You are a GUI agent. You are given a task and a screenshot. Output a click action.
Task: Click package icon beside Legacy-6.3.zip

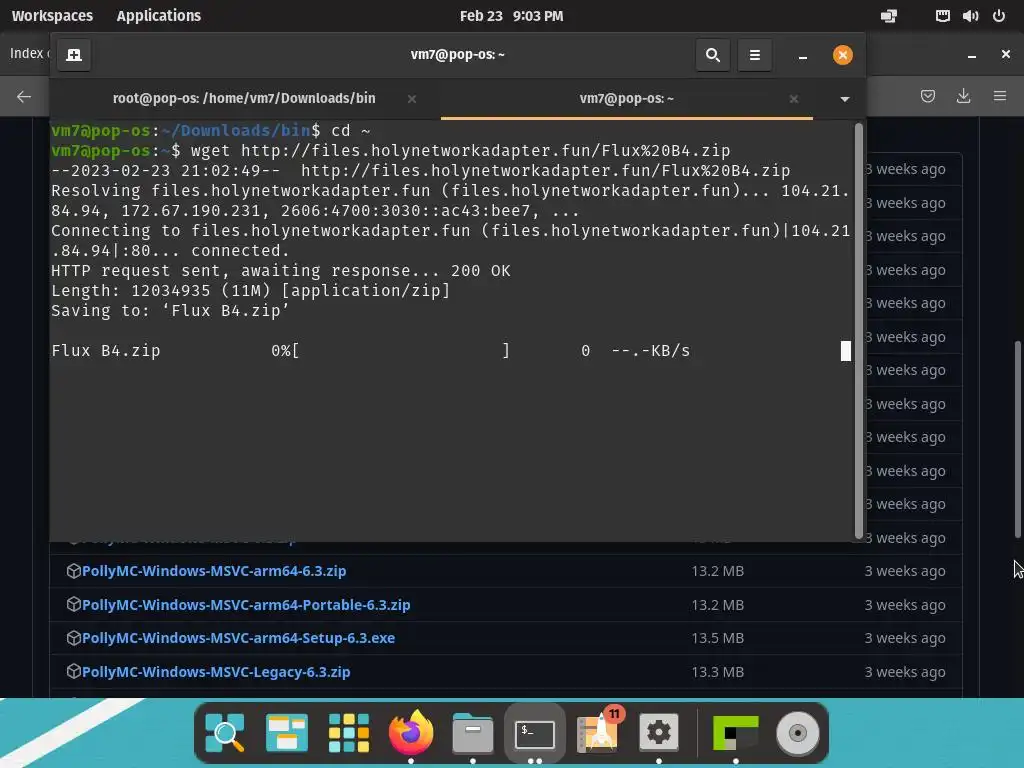tap(74, 672)
